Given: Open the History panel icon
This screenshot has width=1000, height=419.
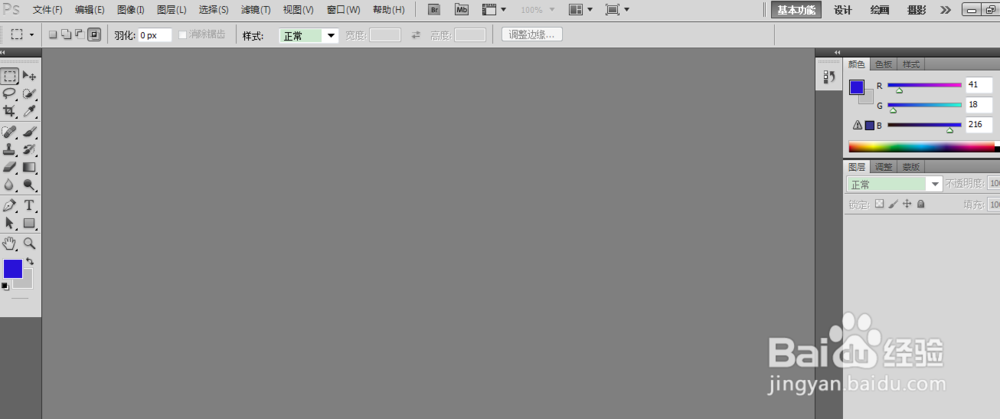Looking at the screenshot, I should coord(829,77).
